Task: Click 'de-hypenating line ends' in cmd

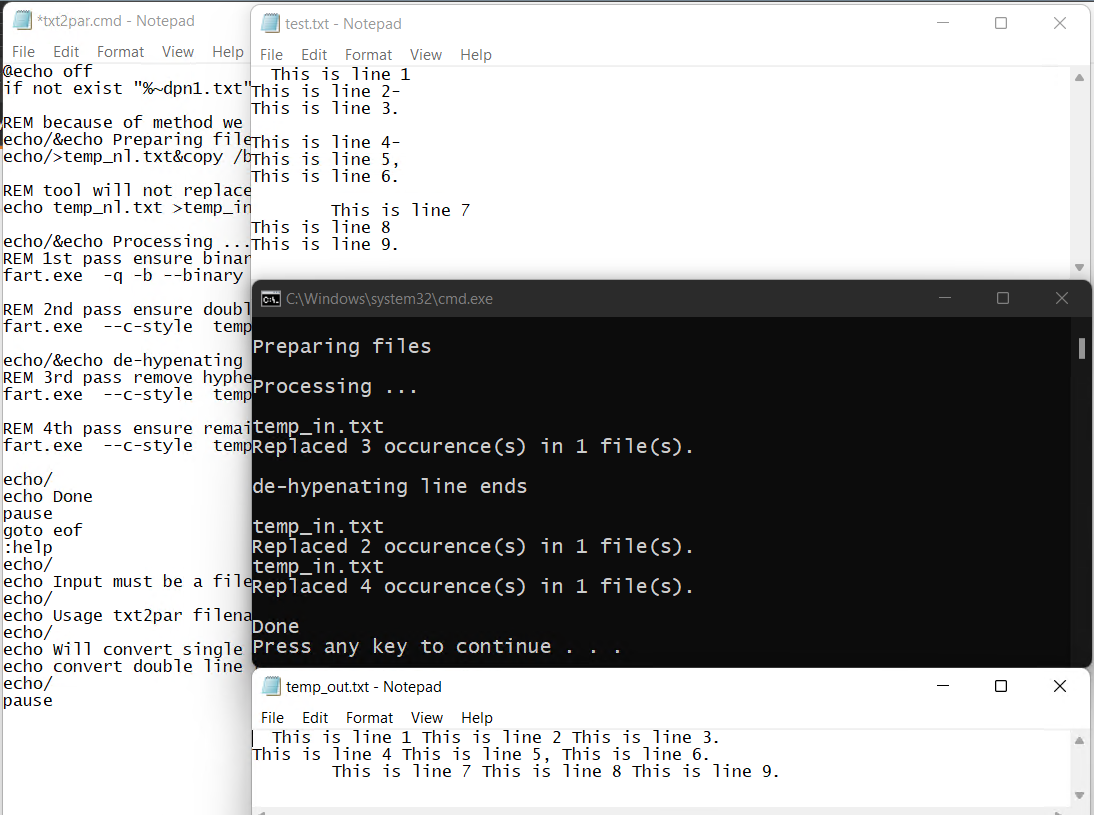Action: [389, 486]
